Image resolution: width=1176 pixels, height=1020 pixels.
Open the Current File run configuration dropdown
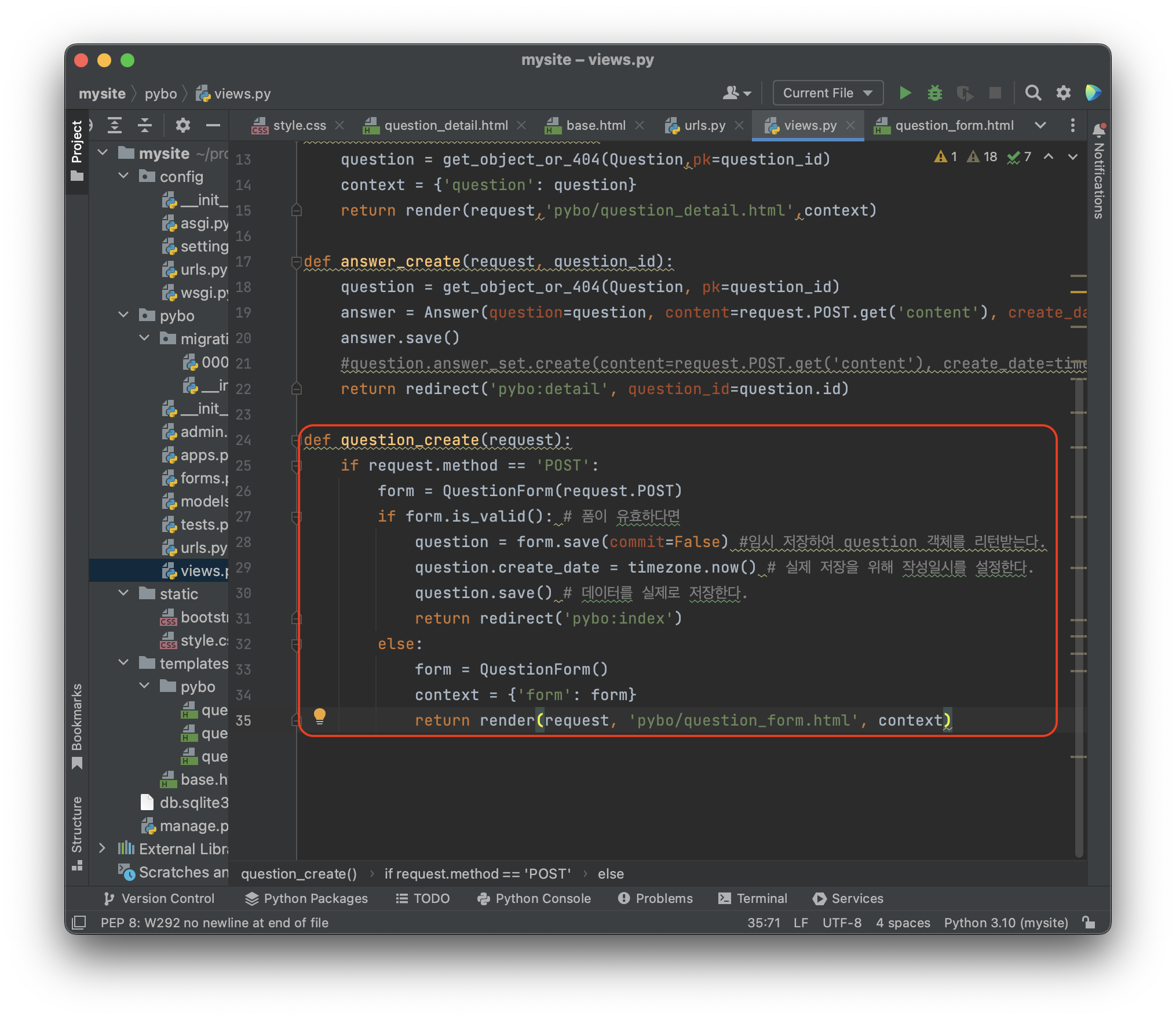pyautogui.click(x=827, y=93)
